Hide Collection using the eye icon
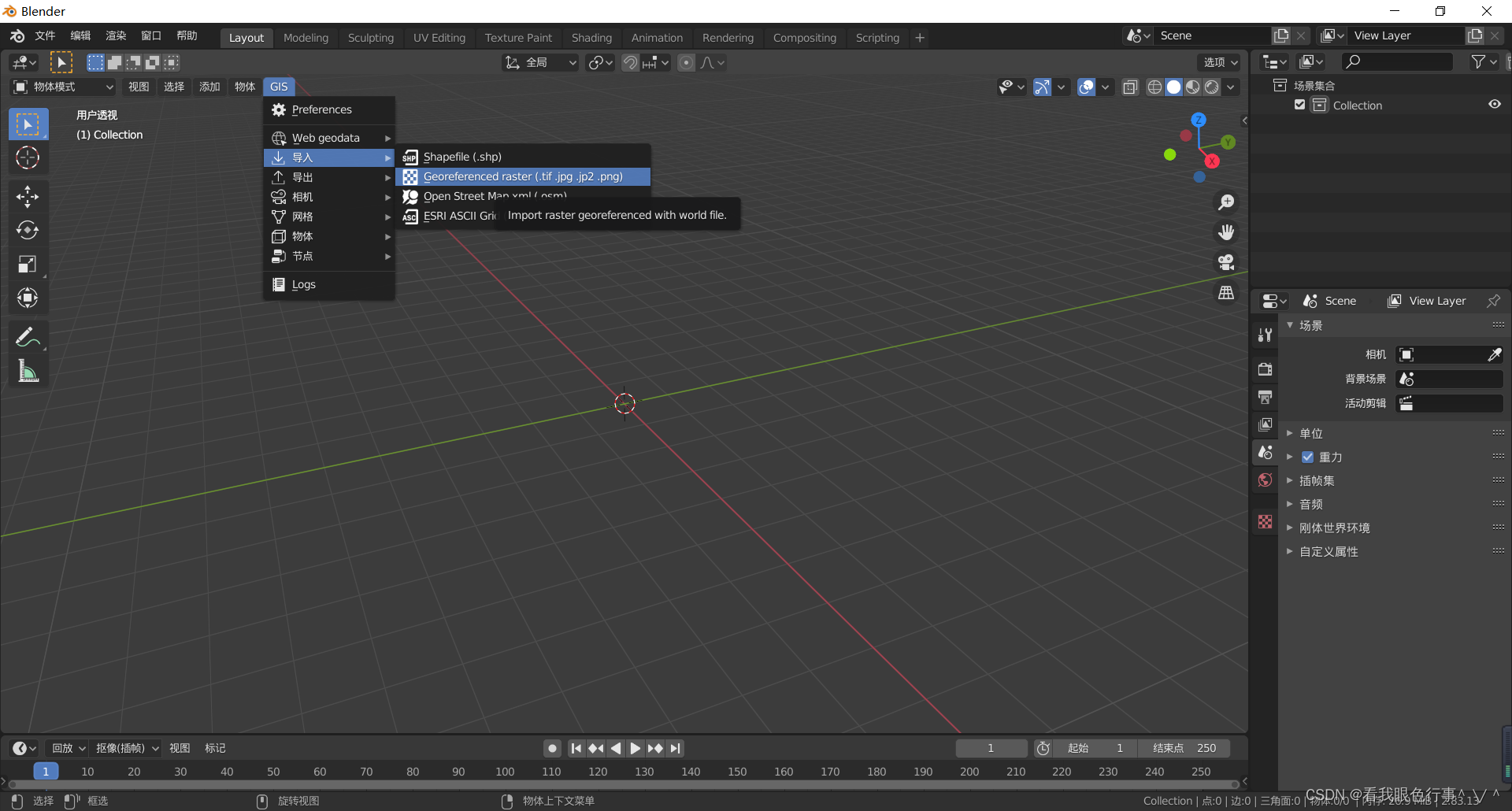The height and width of the screenshot is (811, 1512). pos(1494,105)
